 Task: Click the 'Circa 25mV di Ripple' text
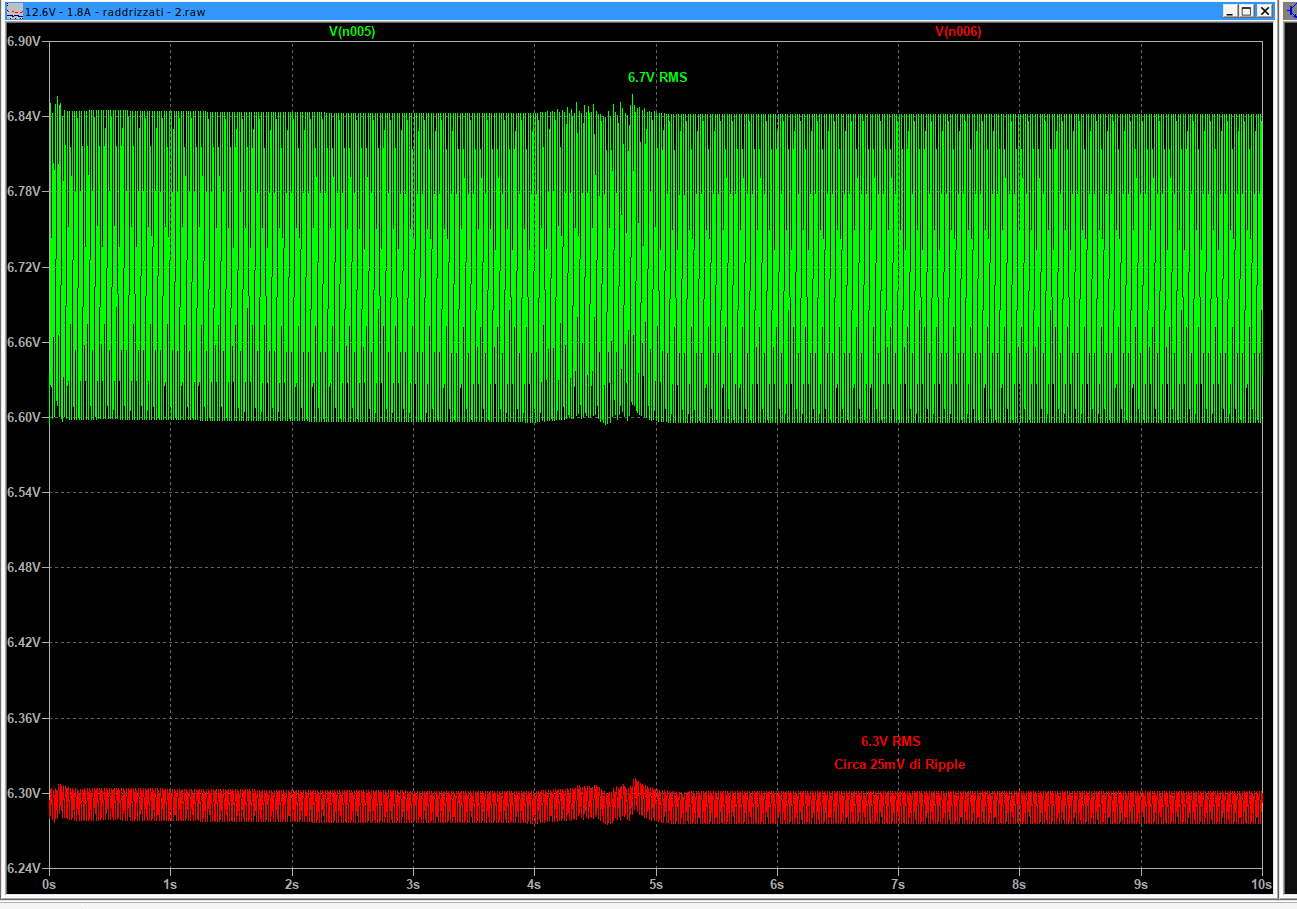point(899,764)
